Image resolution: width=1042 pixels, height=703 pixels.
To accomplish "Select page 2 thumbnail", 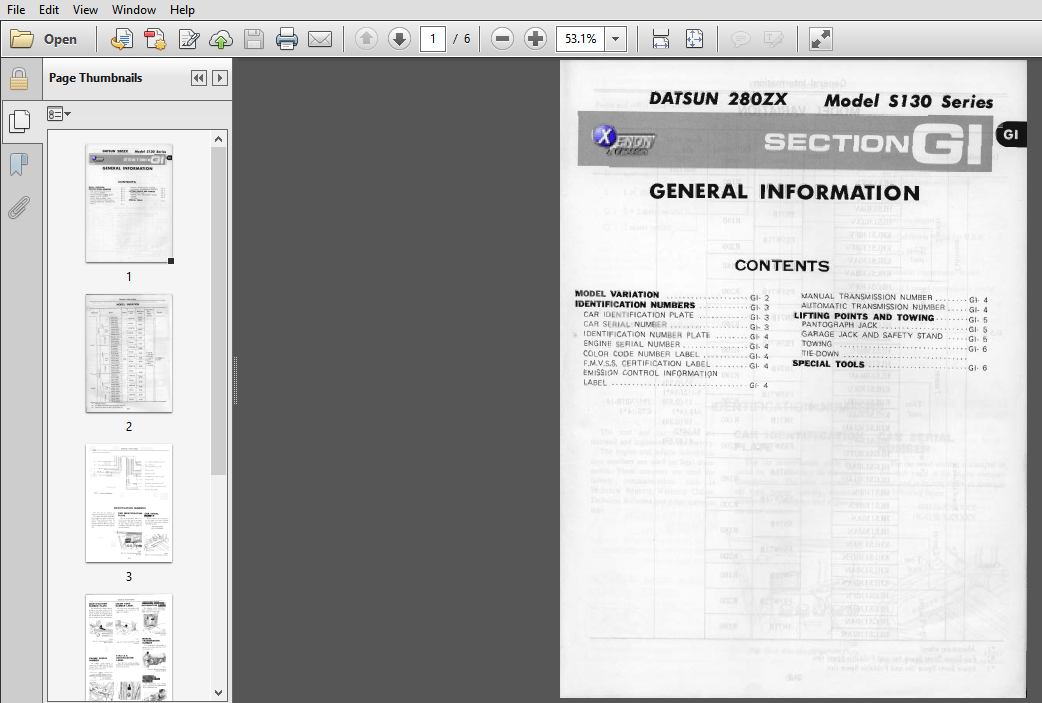I will (129, 353).
